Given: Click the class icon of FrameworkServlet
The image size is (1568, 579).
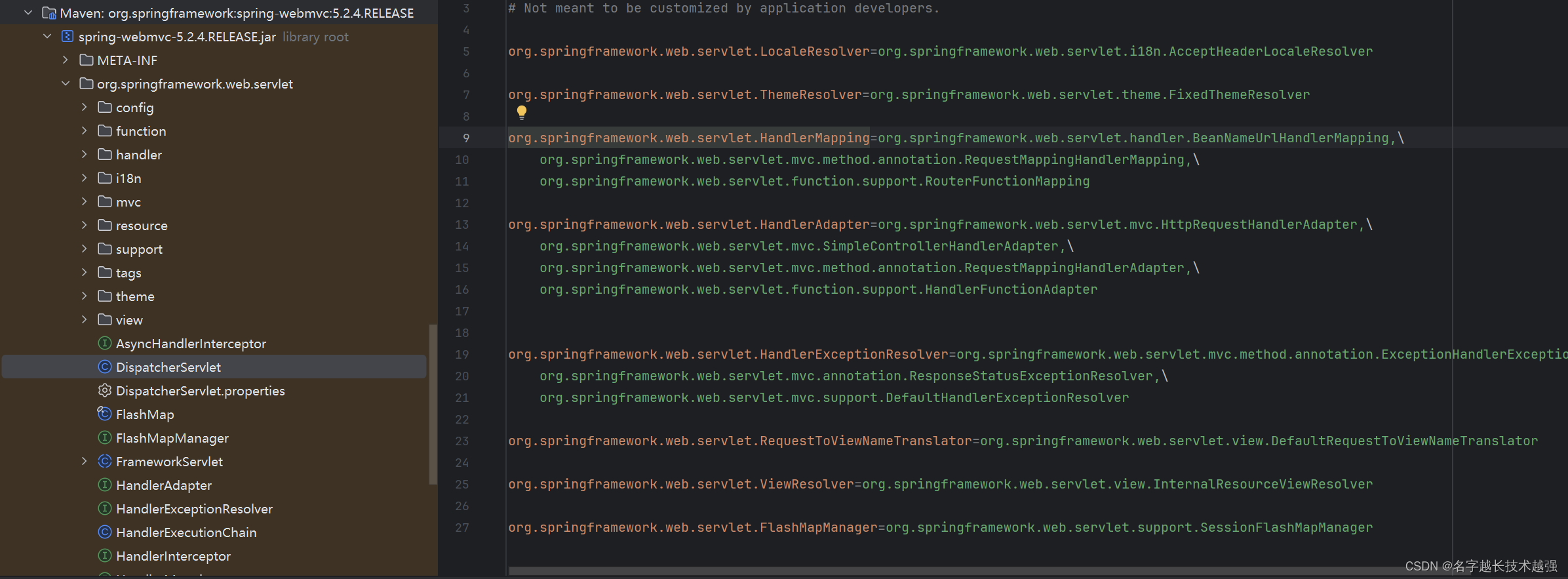Looking at the screenshot, I should [104, 462].
